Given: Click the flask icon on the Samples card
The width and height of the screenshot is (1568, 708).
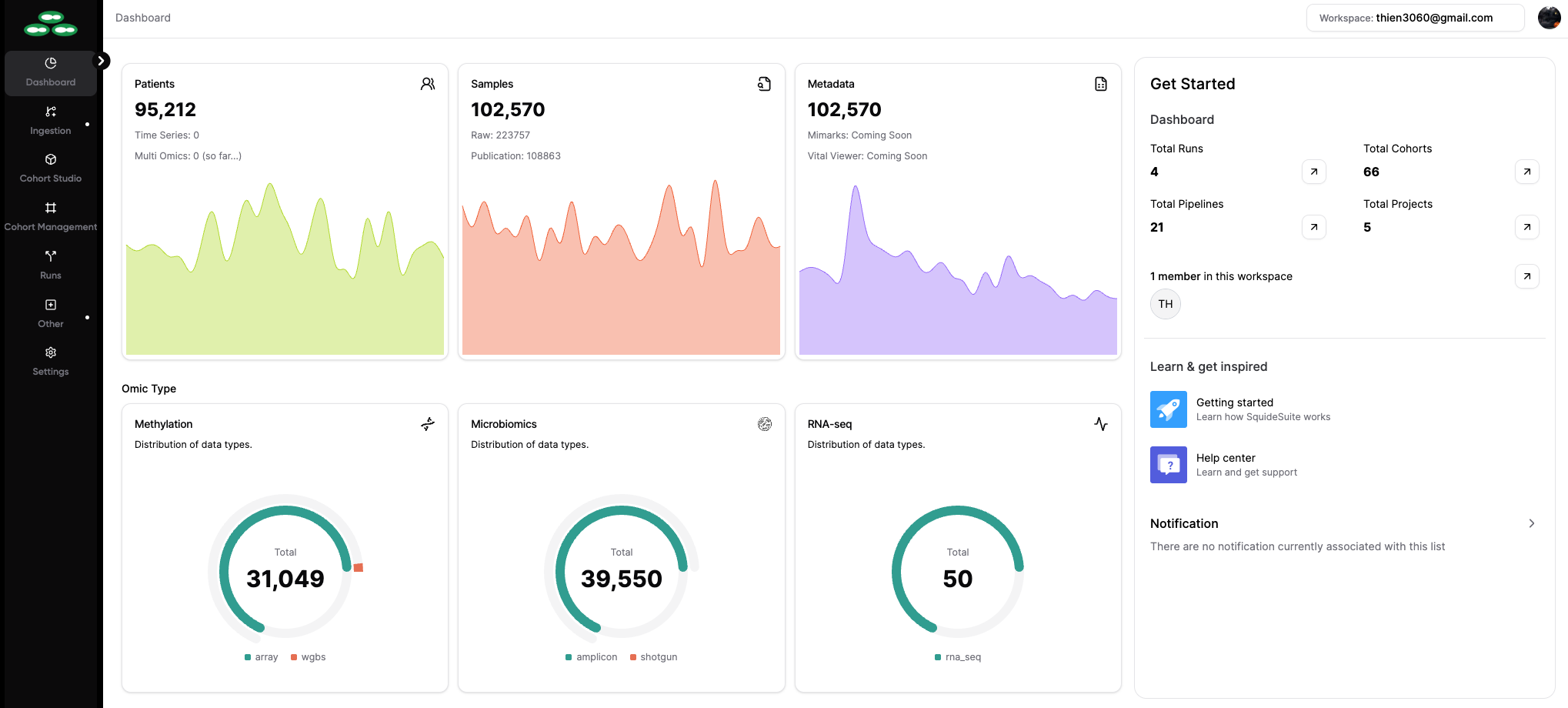Looking at the screenshot, I should click(x=764, y=83).
